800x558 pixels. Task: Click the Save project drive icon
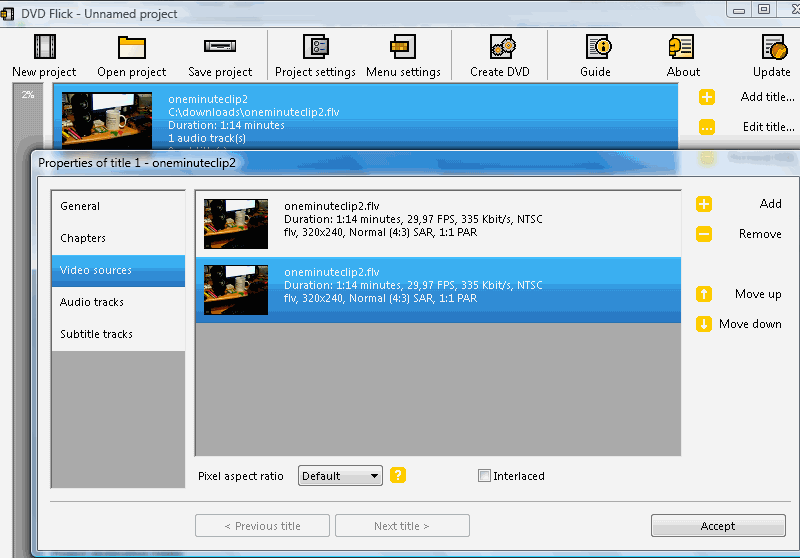[x=220, y=46]
